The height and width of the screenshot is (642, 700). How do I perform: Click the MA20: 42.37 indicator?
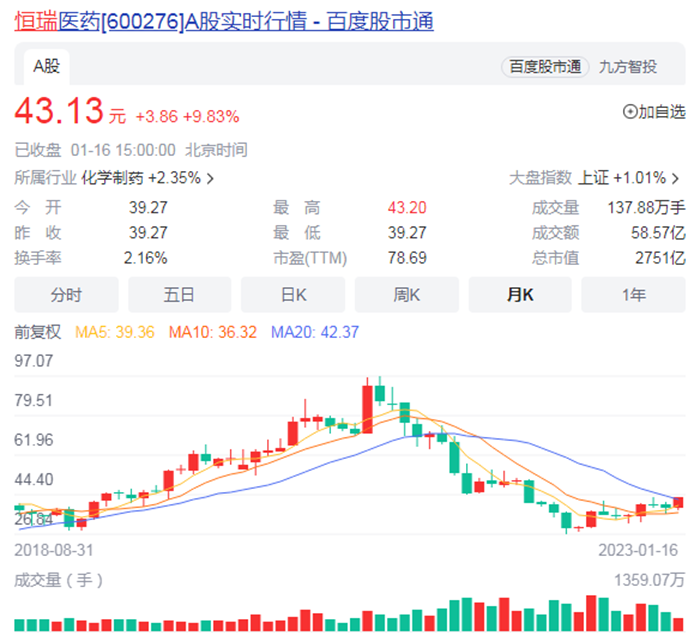coord(315,332)
